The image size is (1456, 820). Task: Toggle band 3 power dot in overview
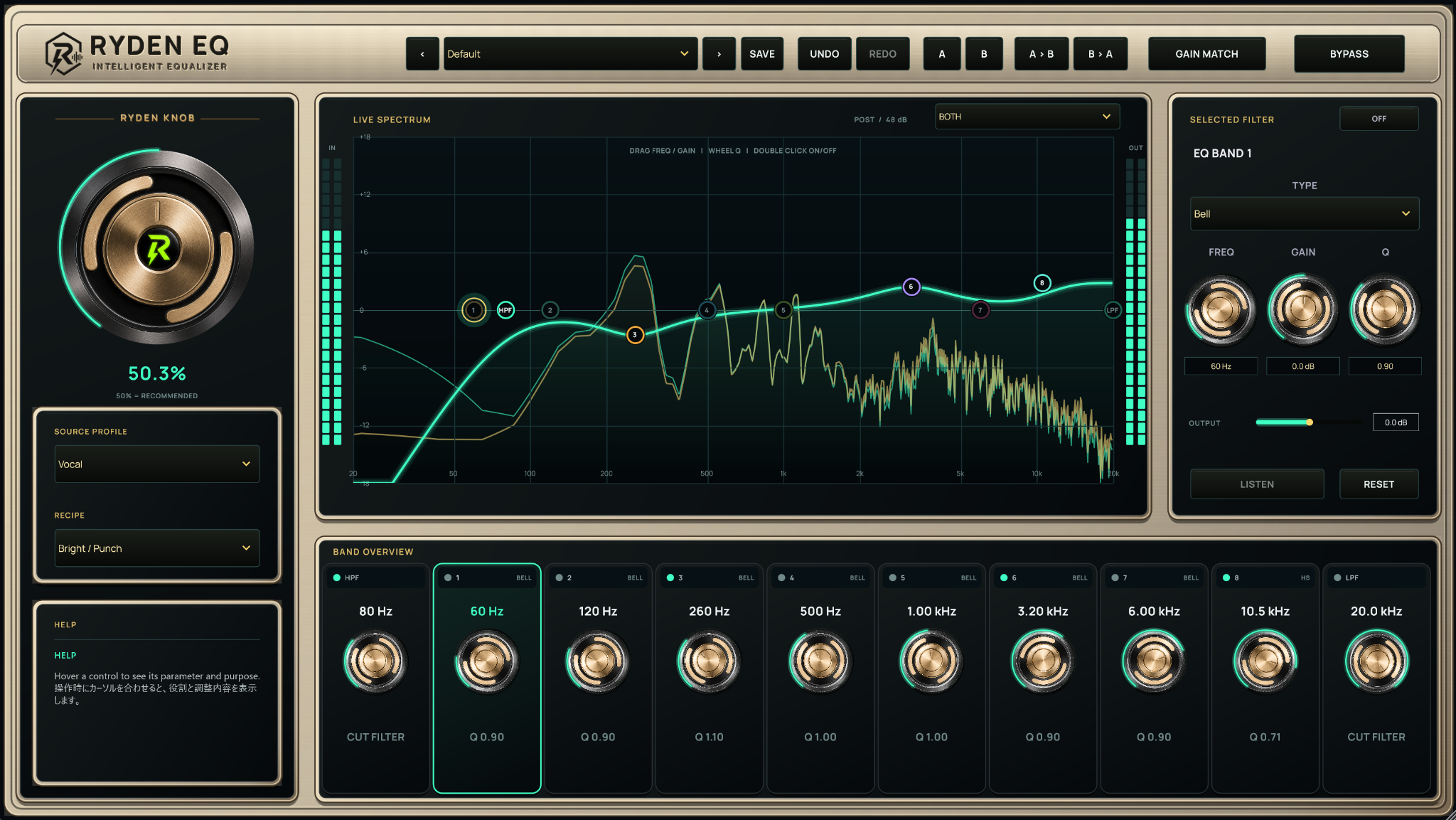[670, 577]
